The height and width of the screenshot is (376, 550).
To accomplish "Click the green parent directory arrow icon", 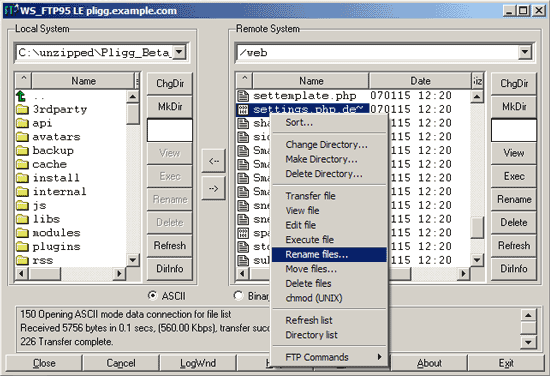I will tap(21, 96).
